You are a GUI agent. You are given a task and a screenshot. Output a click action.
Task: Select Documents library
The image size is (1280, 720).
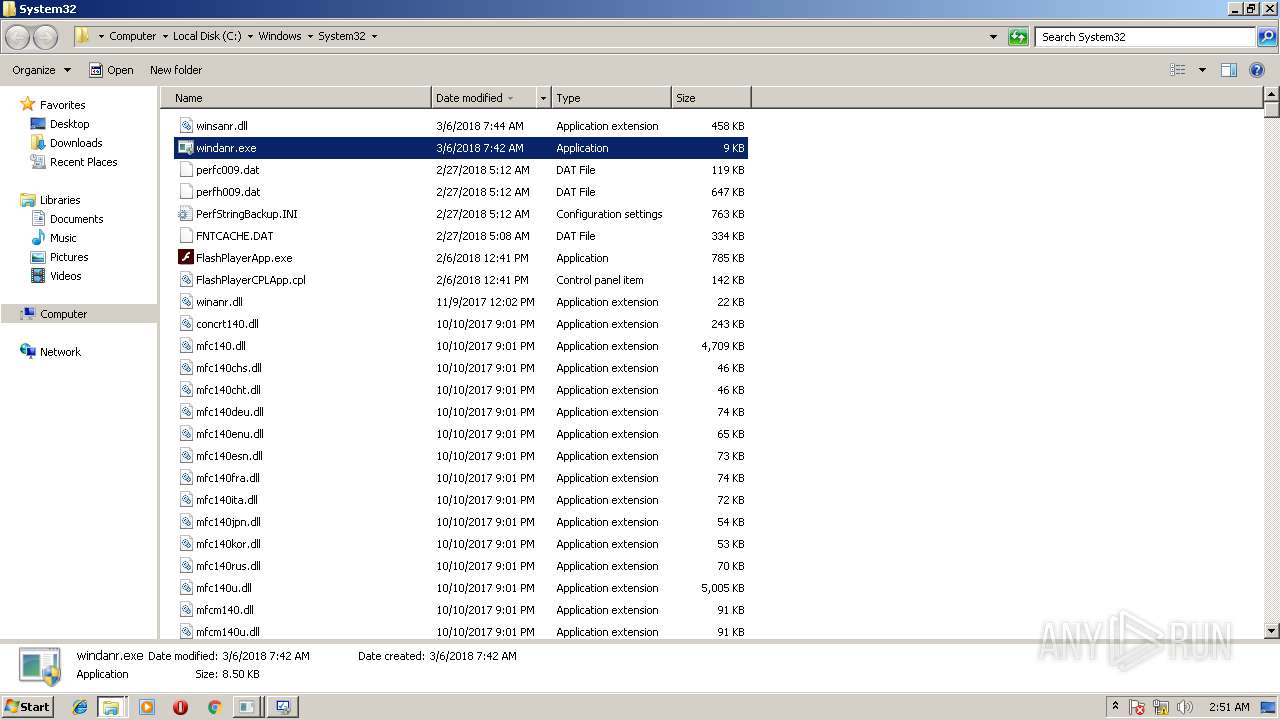pos(76,219)
